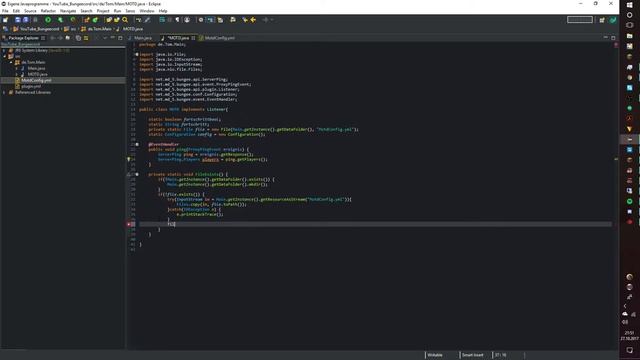Click the Save All toolbar icon
Screen dimensions: 640x360
[x=26, y=20]
